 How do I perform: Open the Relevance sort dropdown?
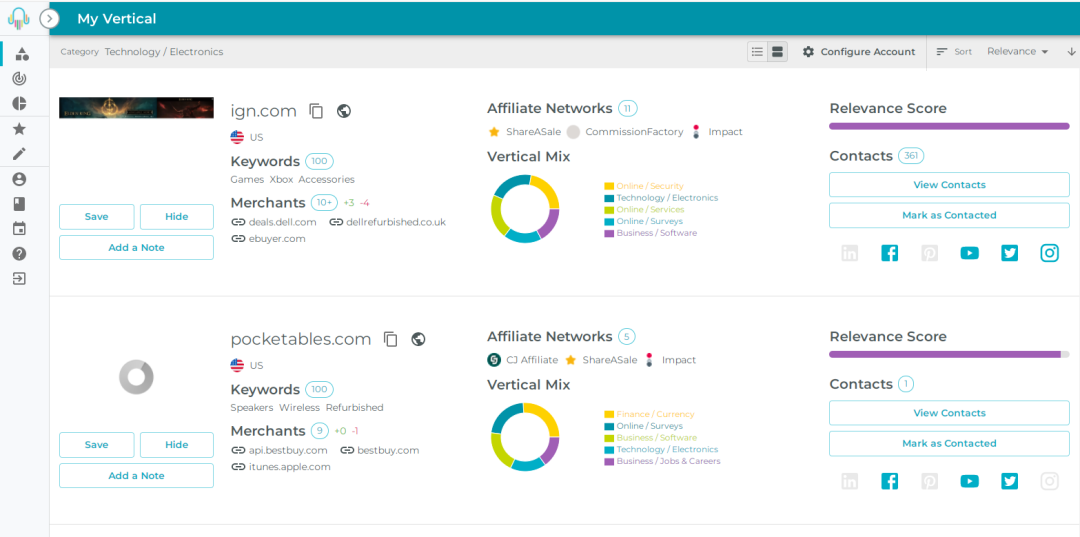(1017, 52)
